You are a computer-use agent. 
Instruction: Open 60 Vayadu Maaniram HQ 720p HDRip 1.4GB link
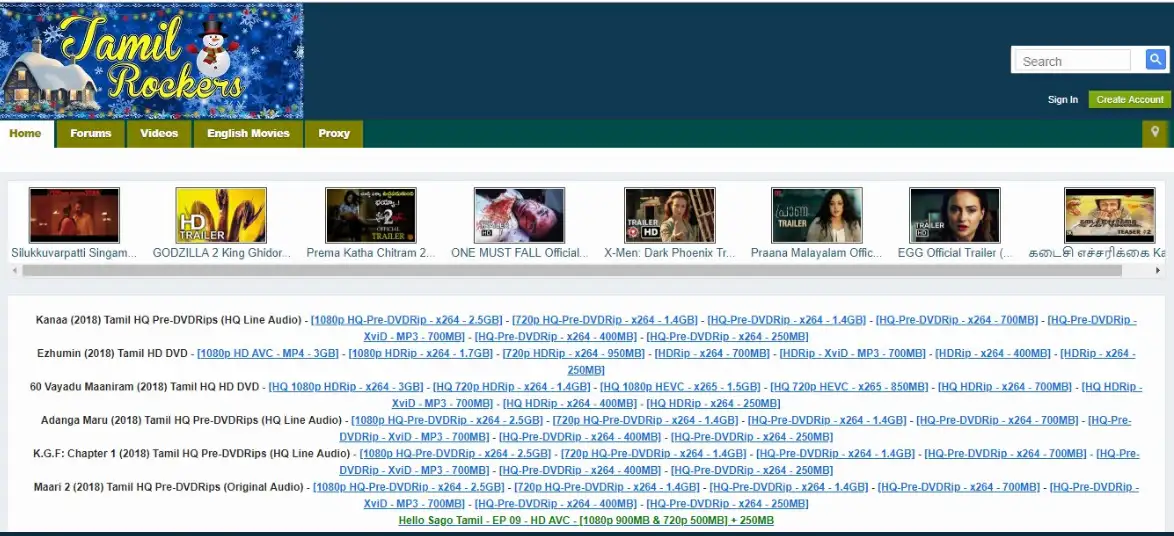pyautogui.click(x=512, y=387)
